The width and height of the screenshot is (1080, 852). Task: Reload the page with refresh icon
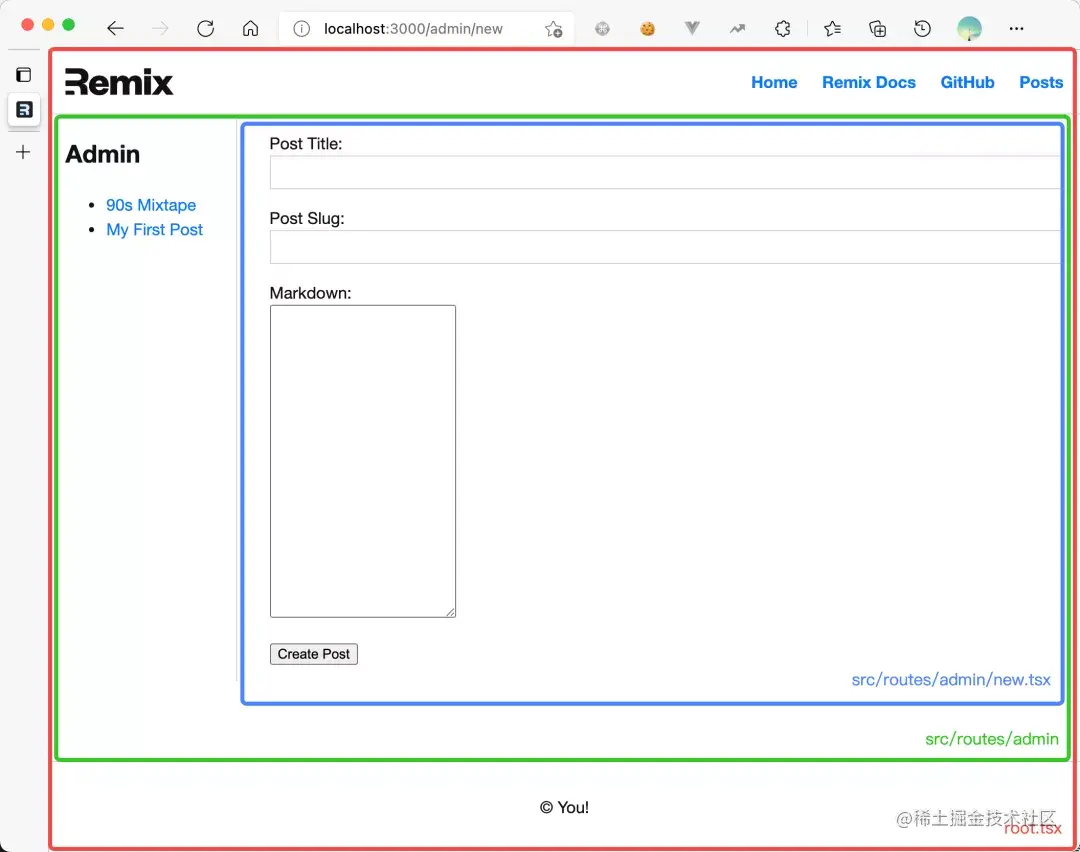pos(205,28)
